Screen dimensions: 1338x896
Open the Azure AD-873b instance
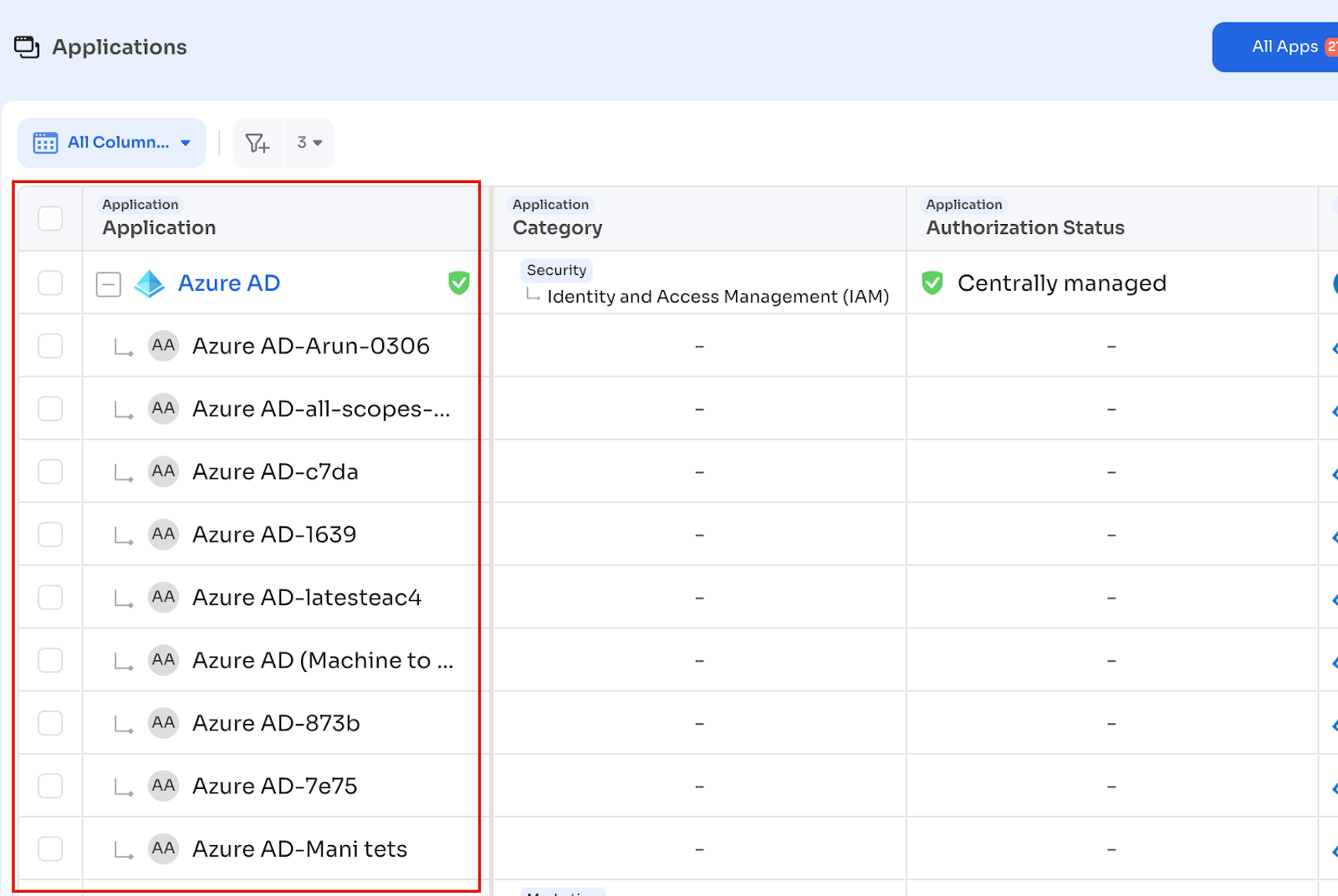click(x=276, y=723)
